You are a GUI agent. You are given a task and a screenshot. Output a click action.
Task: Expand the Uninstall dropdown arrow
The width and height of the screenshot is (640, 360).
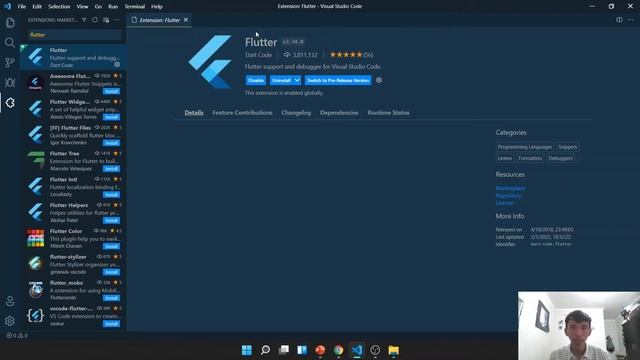[x=297, y=80]
